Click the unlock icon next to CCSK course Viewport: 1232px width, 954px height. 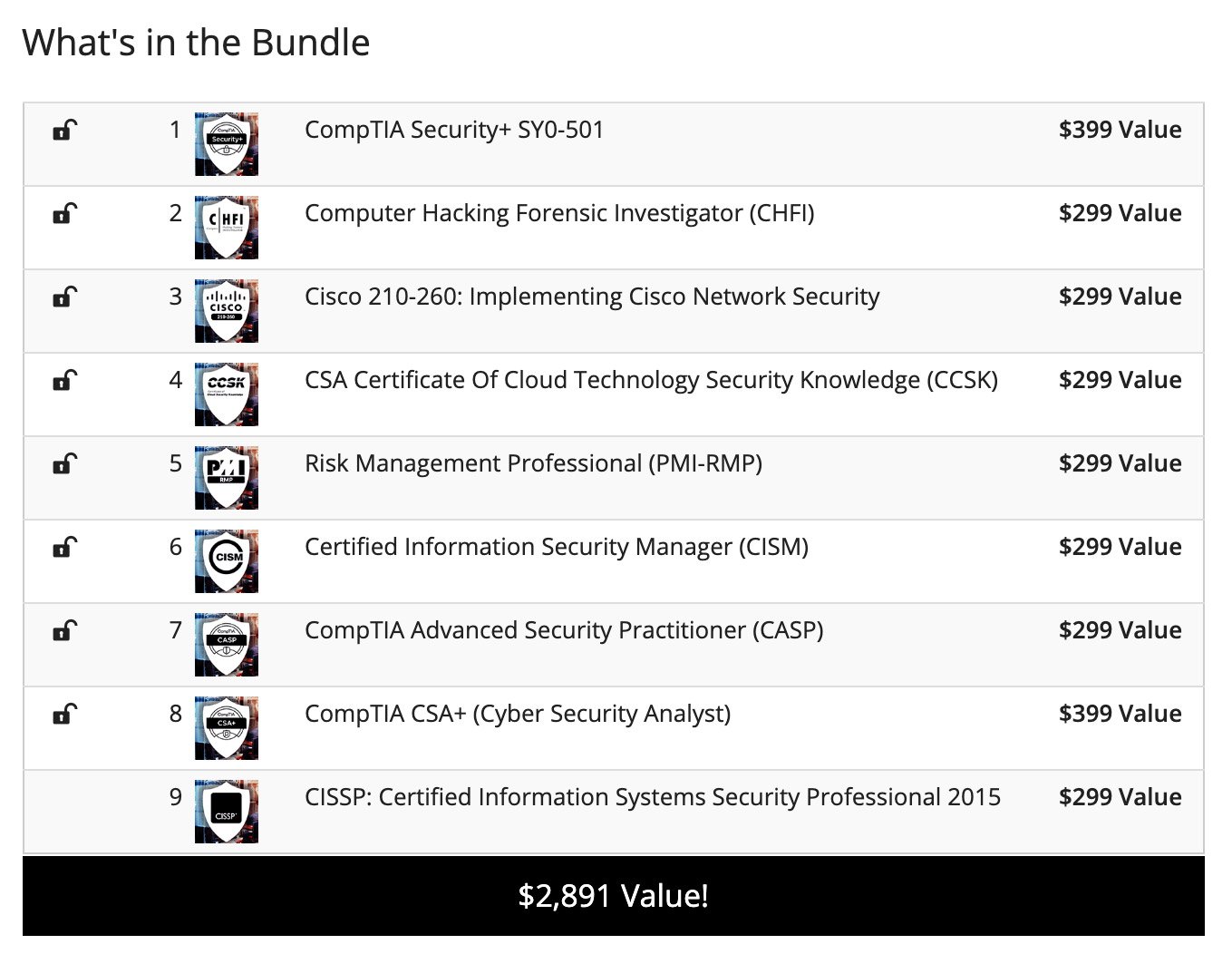tap(65, 380)
